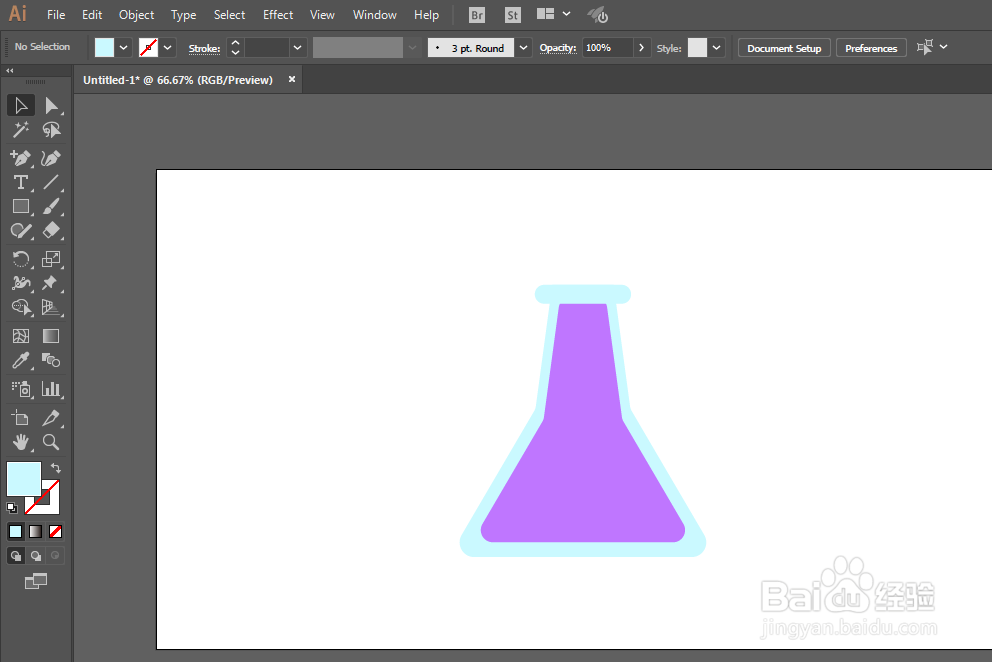This screenshot has height=662, width=992.
Task: Set paint mode to Gradient
Action: pyautogui.click(x=35, y=532)
